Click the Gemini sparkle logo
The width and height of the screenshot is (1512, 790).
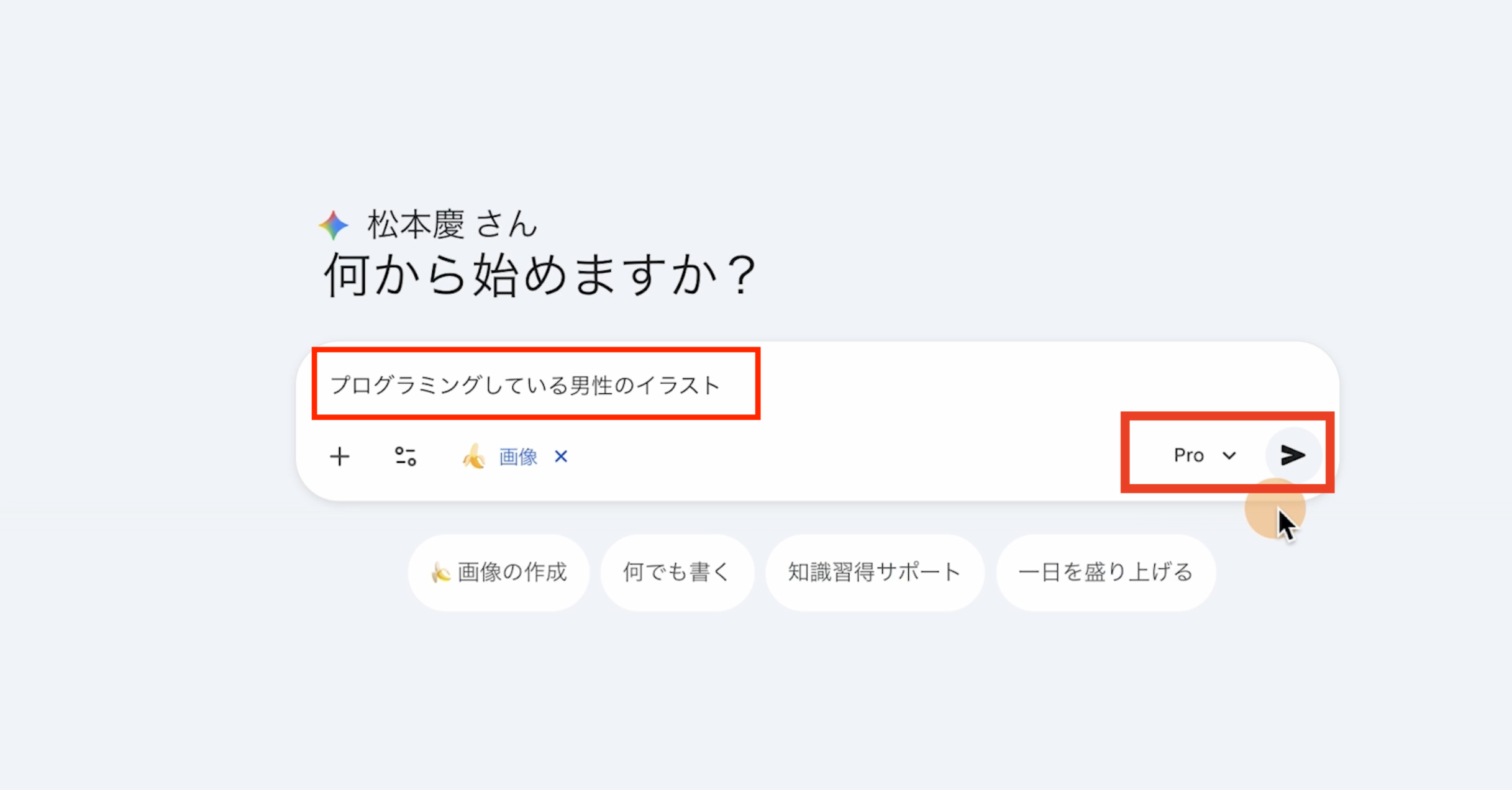[x=334, y=225]
